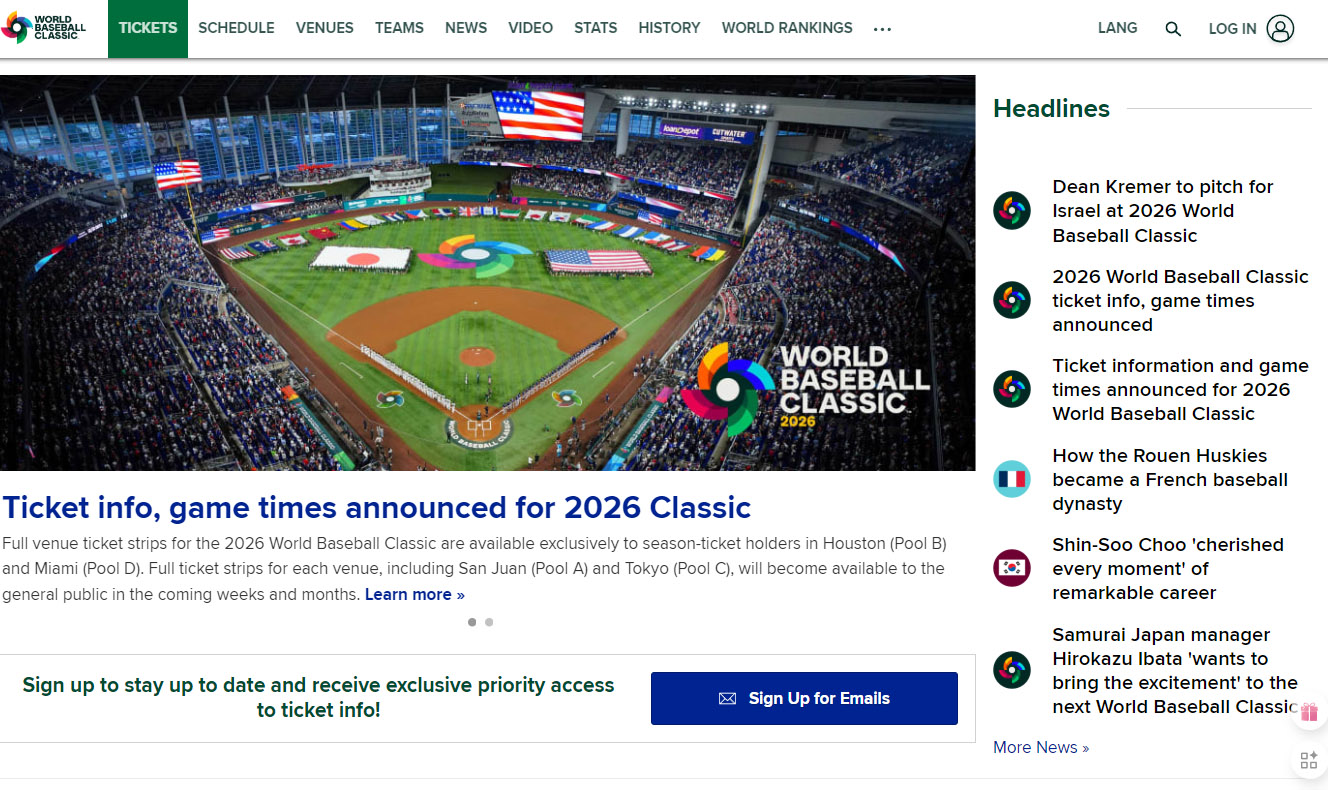Open the VENUES menu item
Screen dimensions: 1328x790
pyautogui.click(x=325, y=28)
